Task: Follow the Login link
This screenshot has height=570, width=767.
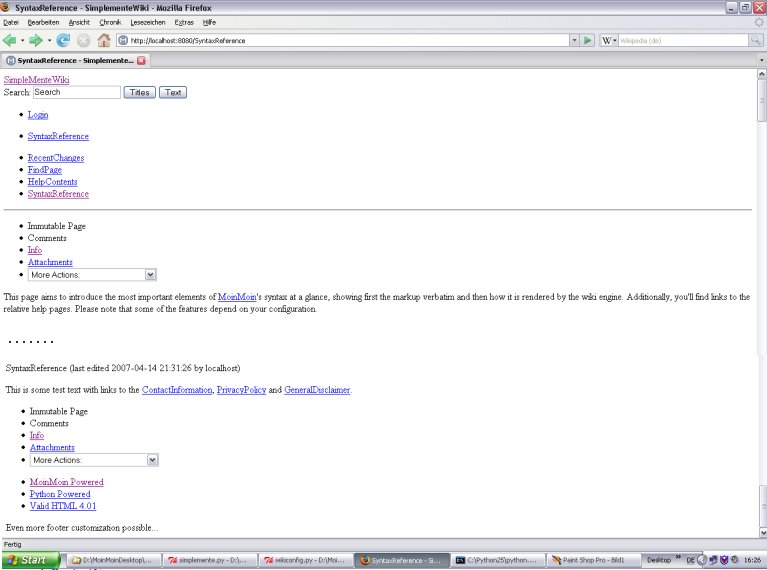Action: (x=37, y=115)
